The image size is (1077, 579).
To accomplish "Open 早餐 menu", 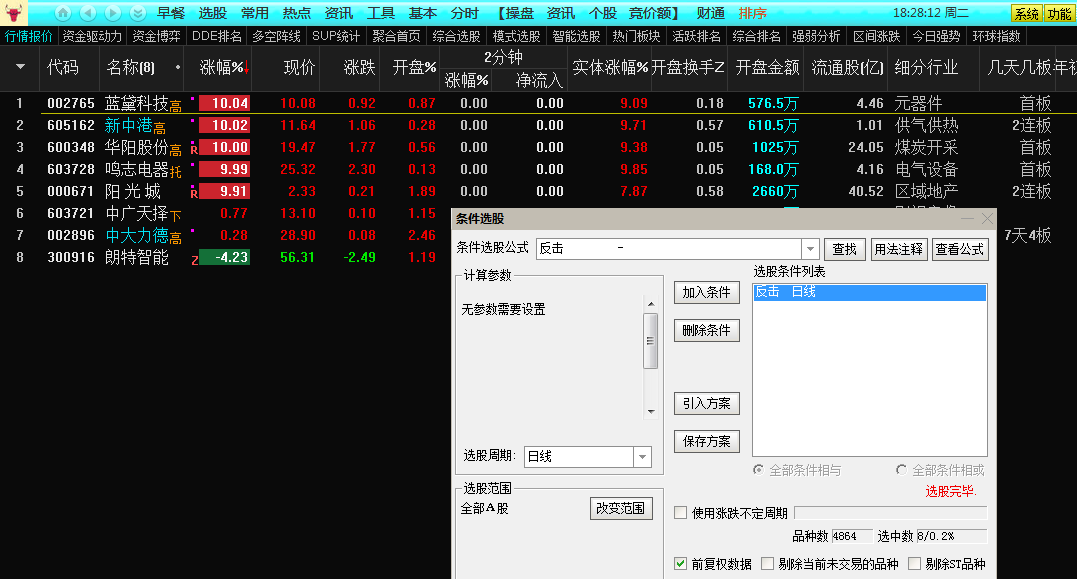I will point(171,13).
